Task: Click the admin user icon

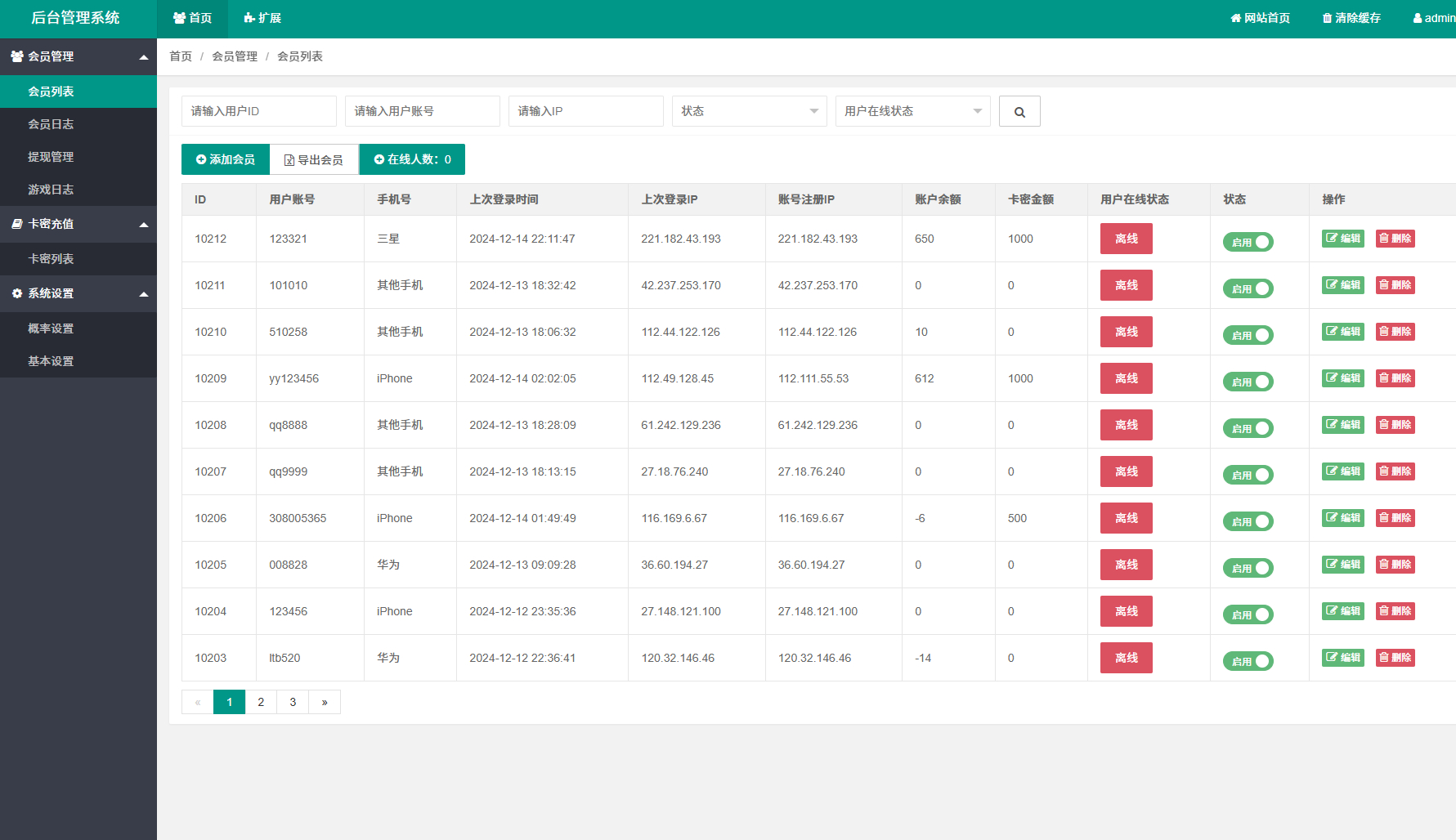Action: pyautogui.click(x=1418, y=18)
